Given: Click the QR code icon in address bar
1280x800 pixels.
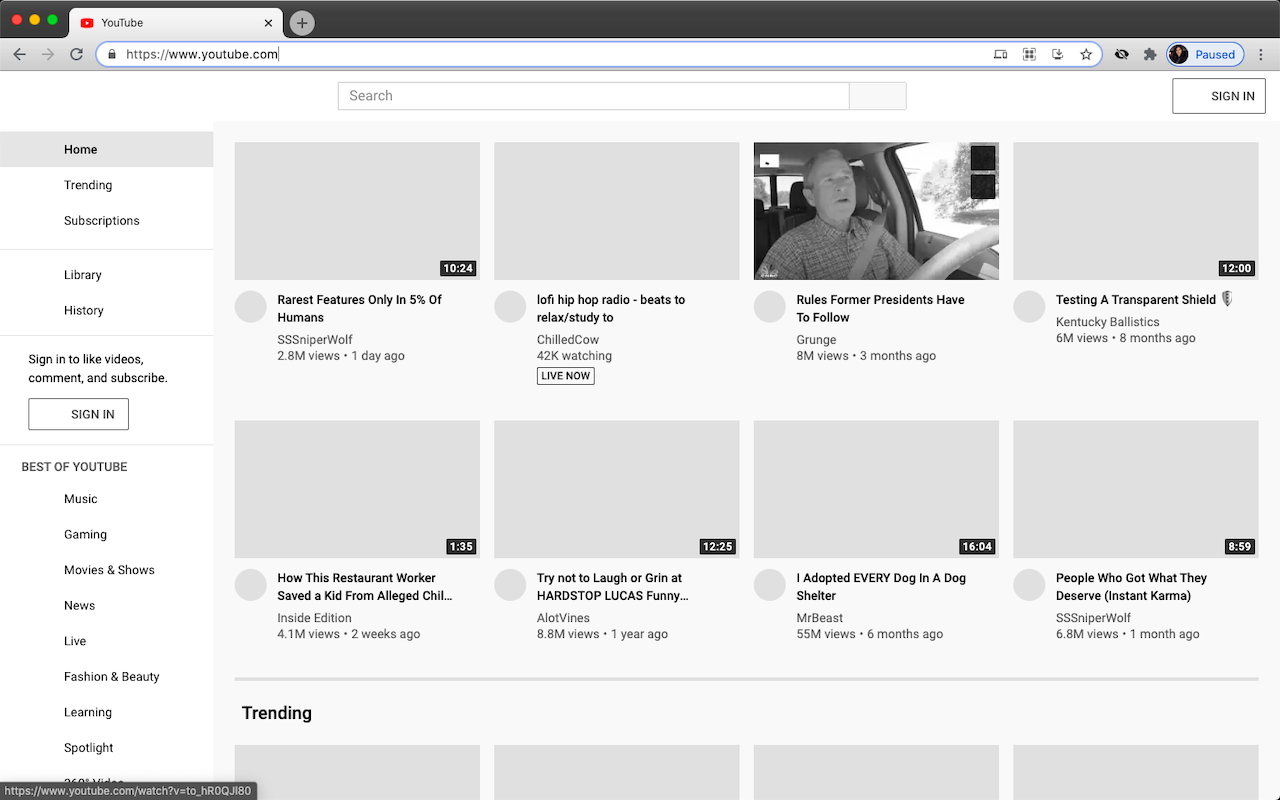Looking at the screenshot, I should coord(1029,55).
